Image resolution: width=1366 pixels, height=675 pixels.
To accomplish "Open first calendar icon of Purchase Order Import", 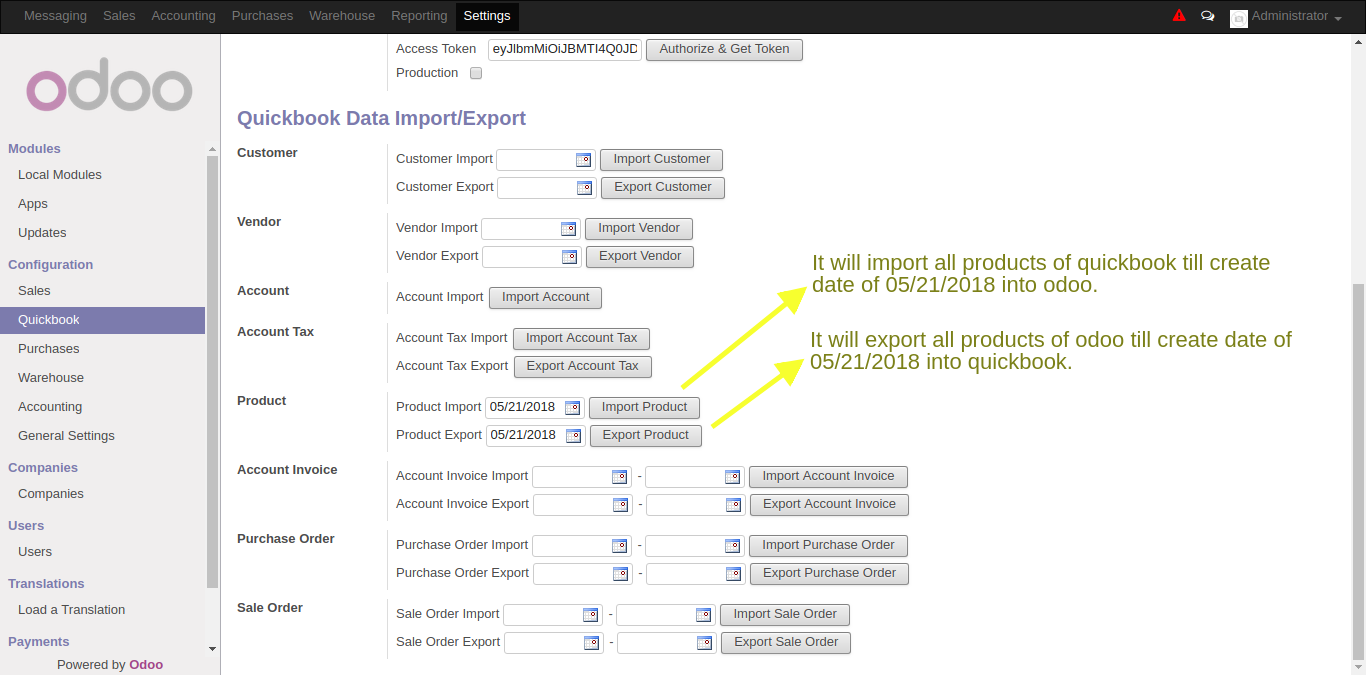I will (x=619, y=546).
